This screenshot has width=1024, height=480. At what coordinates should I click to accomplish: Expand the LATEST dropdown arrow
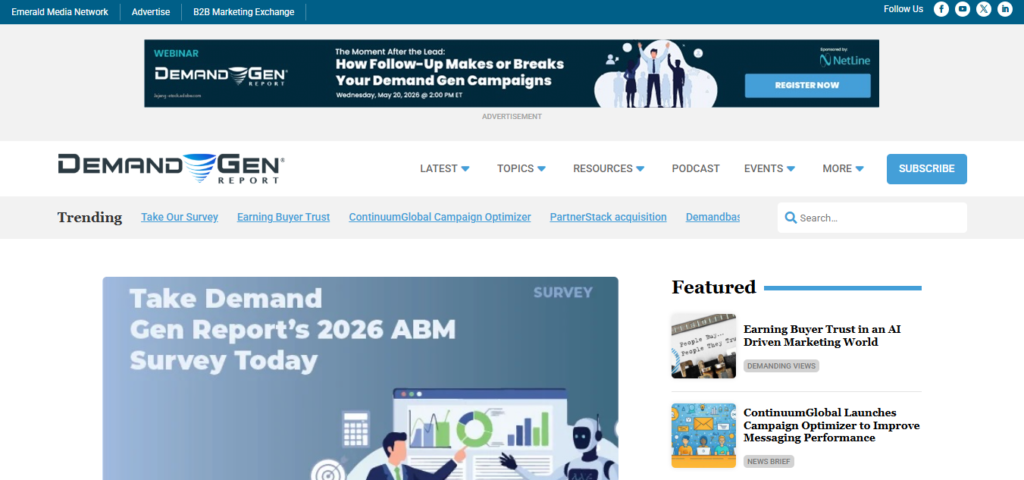[465, 168]
